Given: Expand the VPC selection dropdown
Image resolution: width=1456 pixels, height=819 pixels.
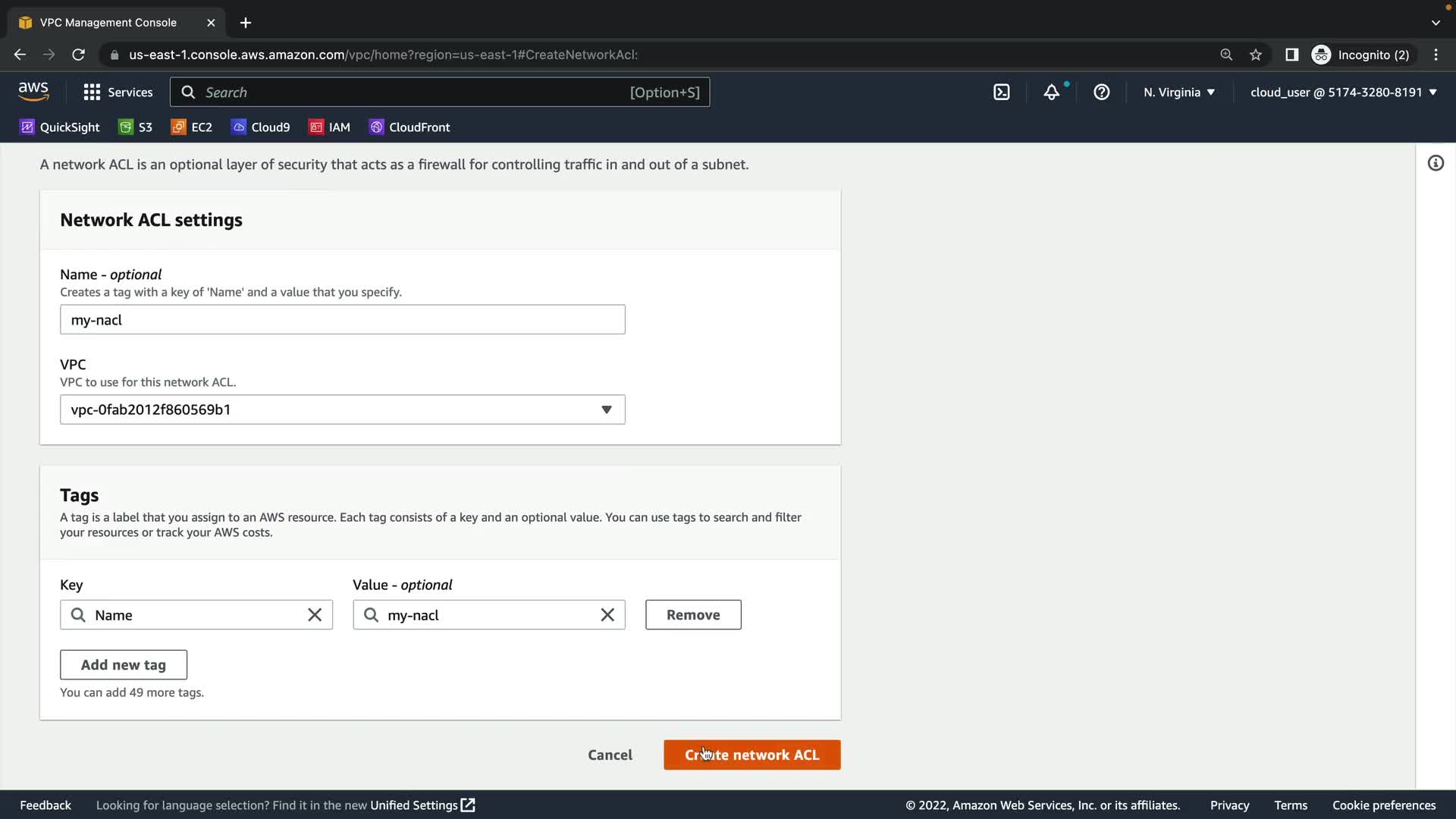Looking at the screenshot, I should pyautogui.click(x=343, y=409).
